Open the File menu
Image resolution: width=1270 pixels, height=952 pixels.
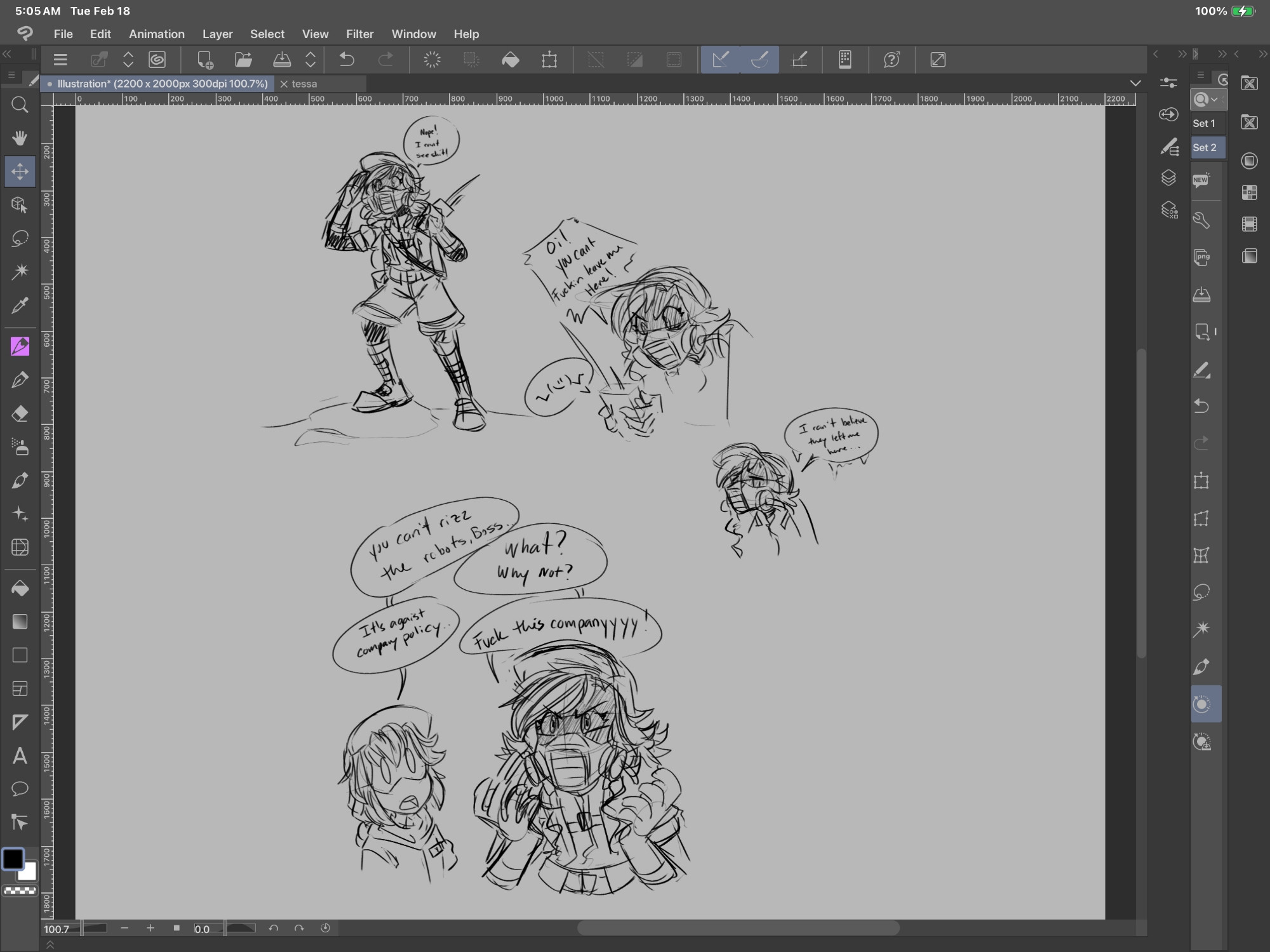pyautogui.click(x=63, y=34)
